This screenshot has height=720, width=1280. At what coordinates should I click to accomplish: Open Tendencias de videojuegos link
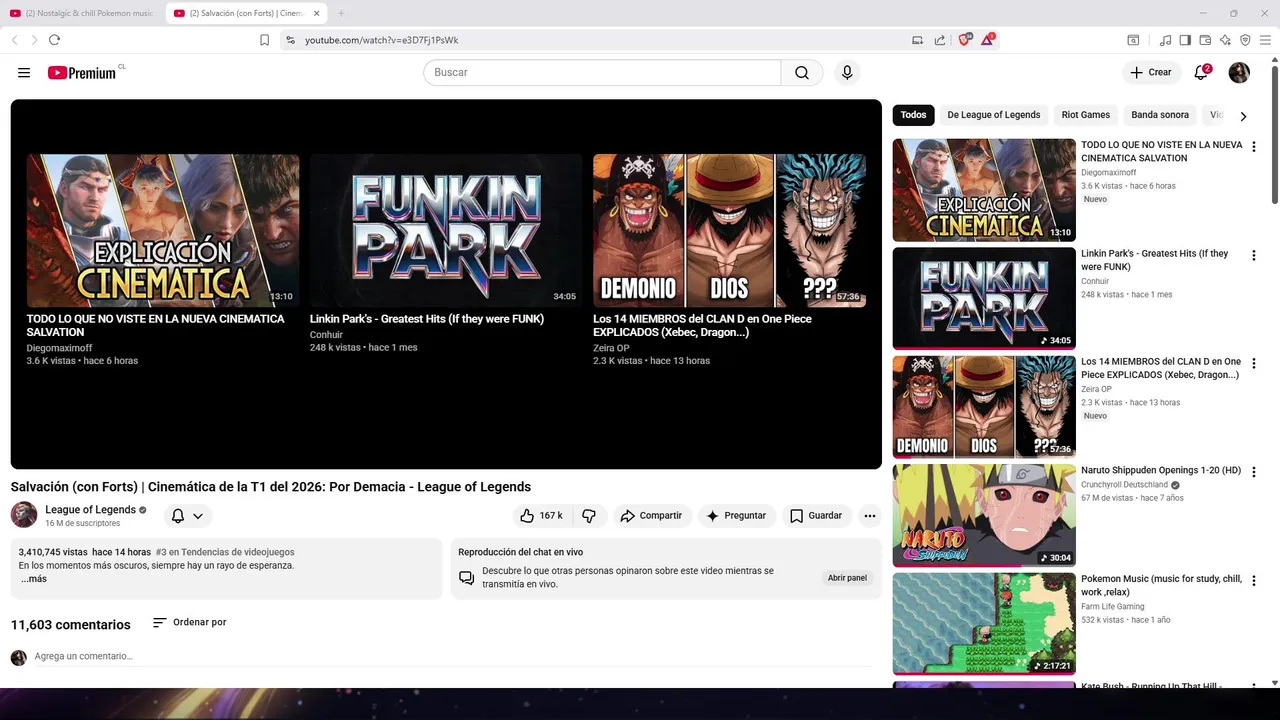[225, 552]
